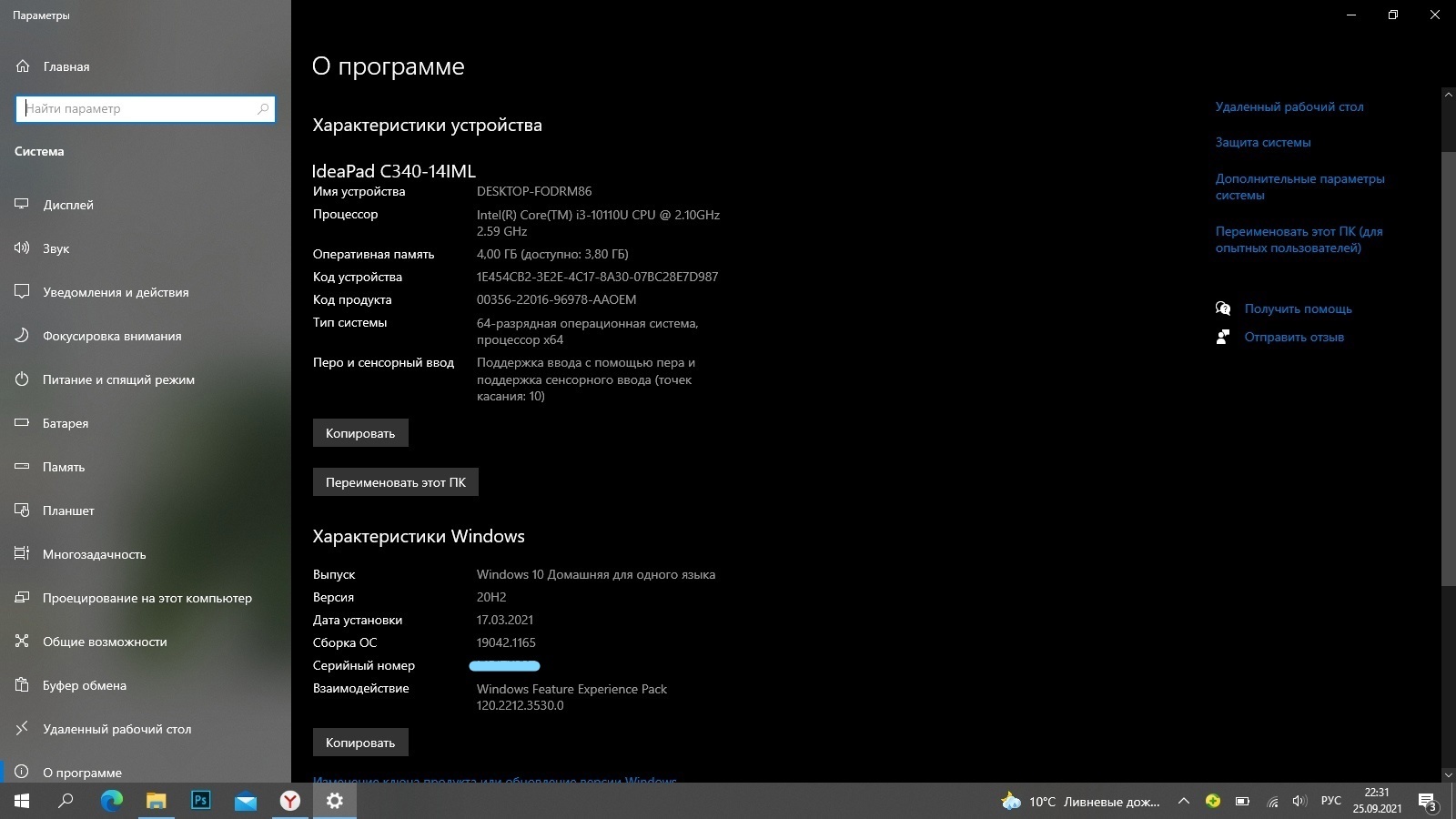Image resolution: width=1456 pixels, height=819 pixels.
Task: Open Проецирование на этот компьютер settings
Action: coord(146,598)
